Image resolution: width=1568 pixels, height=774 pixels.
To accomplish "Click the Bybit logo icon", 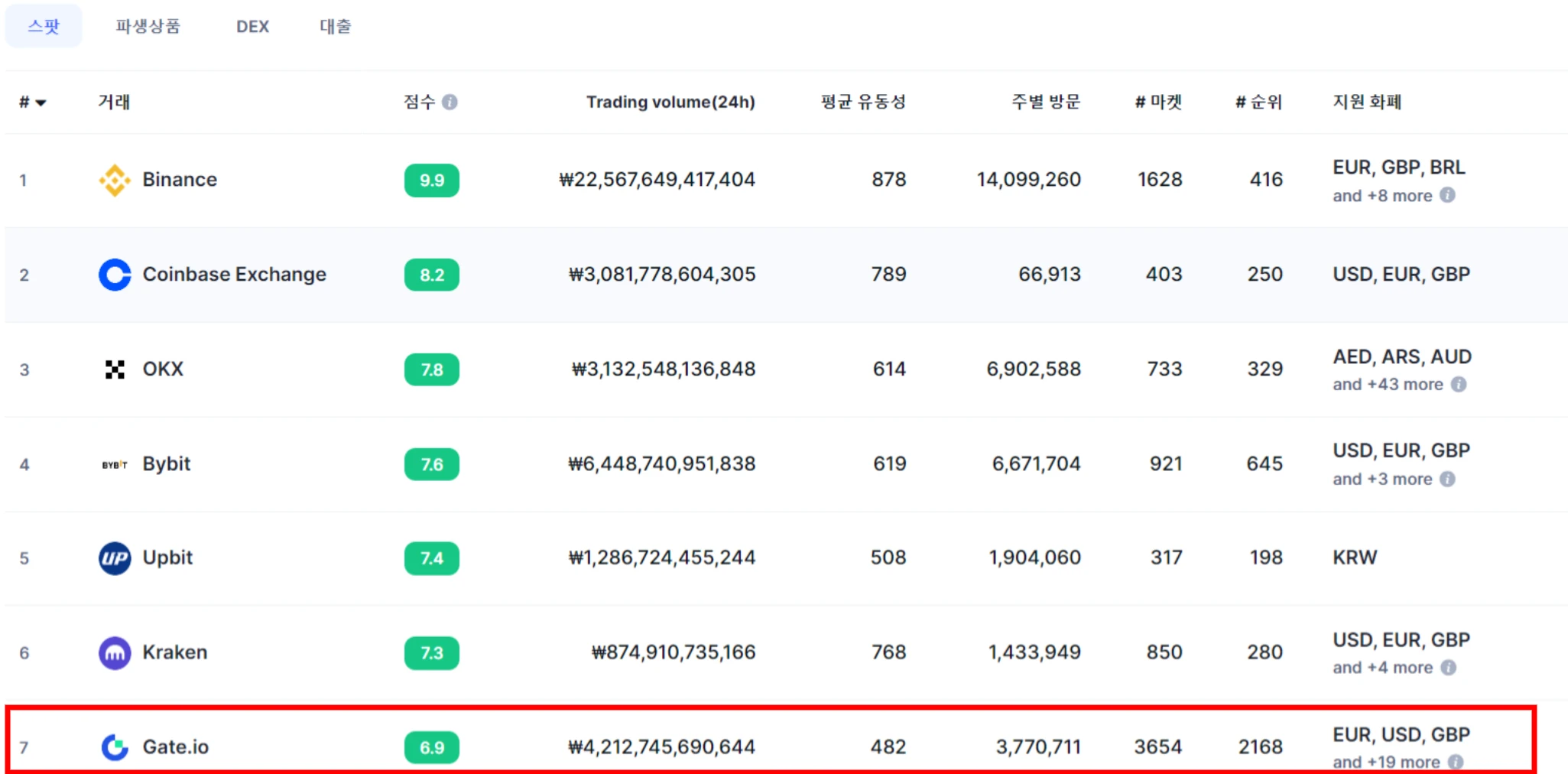I will [115, 464].
